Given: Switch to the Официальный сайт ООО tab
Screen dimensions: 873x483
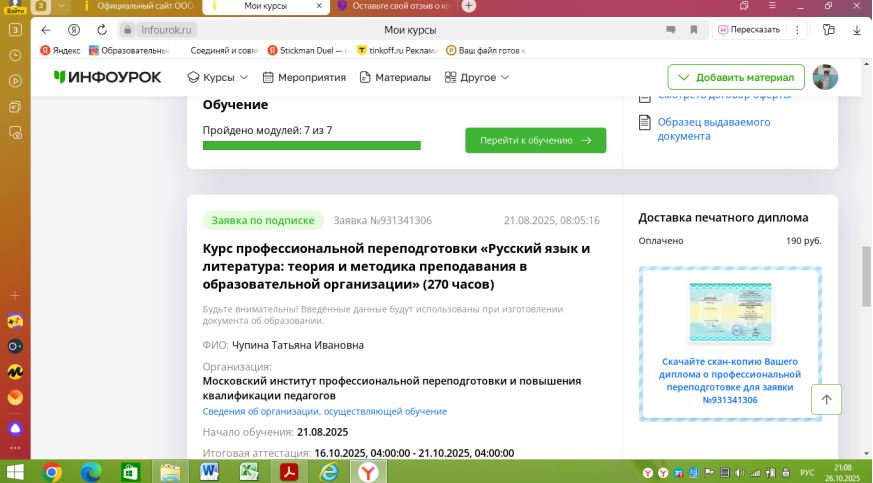Looking at the screenshot, I should pos(140,6).
